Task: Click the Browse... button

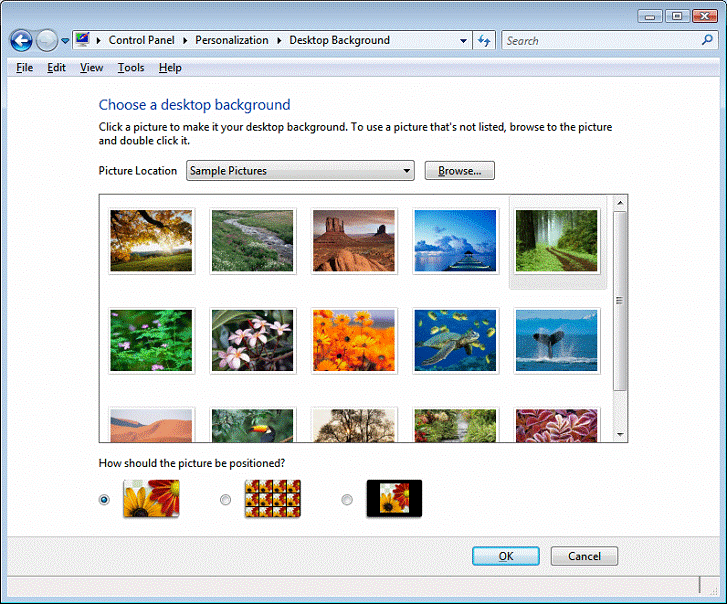Action: point(459,171)
